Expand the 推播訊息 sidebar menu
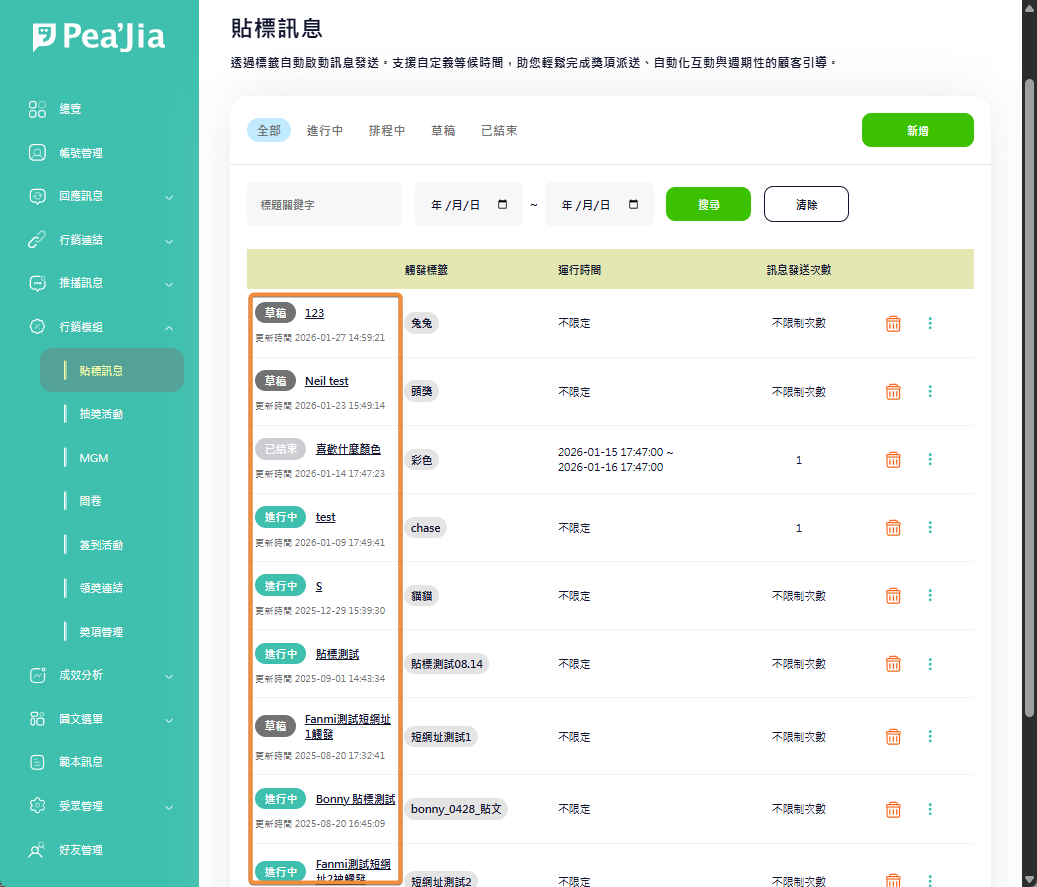The image size is (1037, 887). click(x=168, y=284)
